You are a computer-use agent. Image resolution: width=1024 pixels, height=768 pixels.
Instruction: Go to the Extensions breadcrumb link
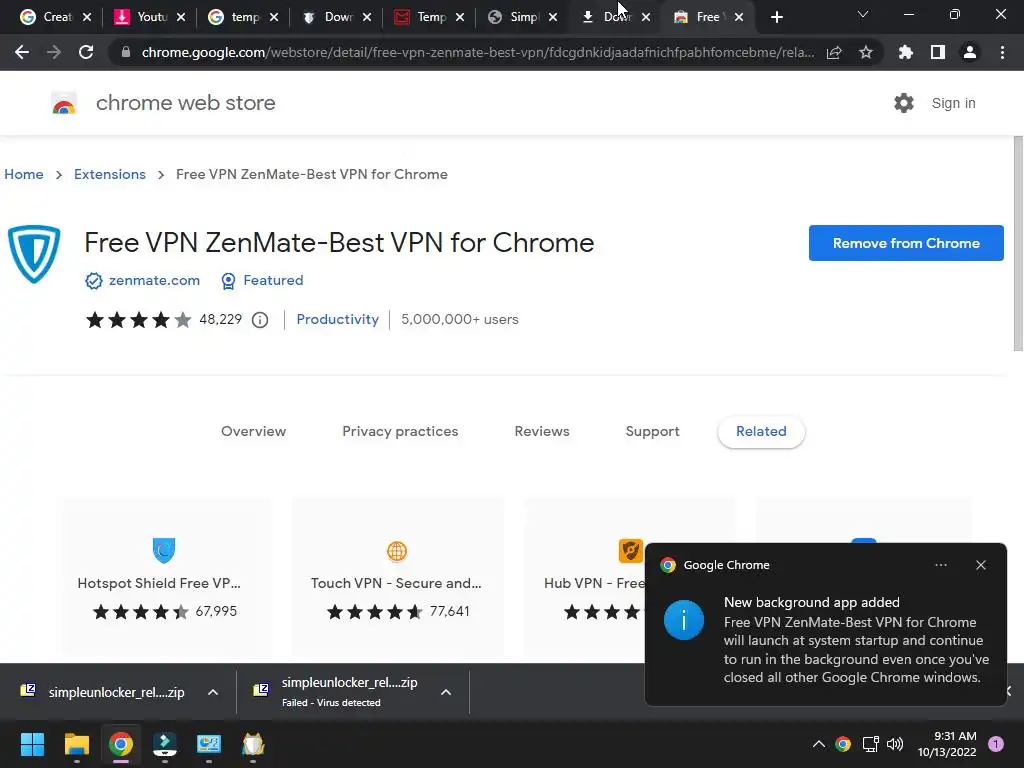110,174
